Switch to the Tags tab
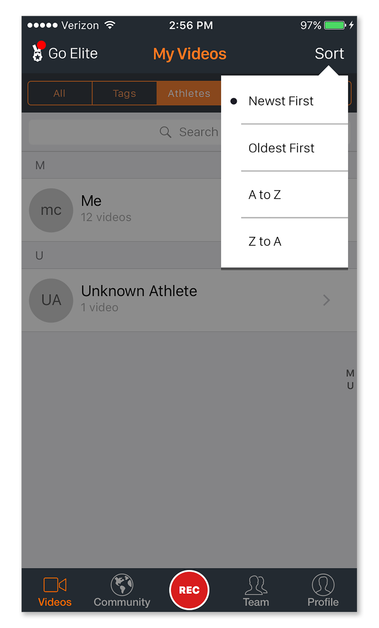379x628 pixels. 124,93
